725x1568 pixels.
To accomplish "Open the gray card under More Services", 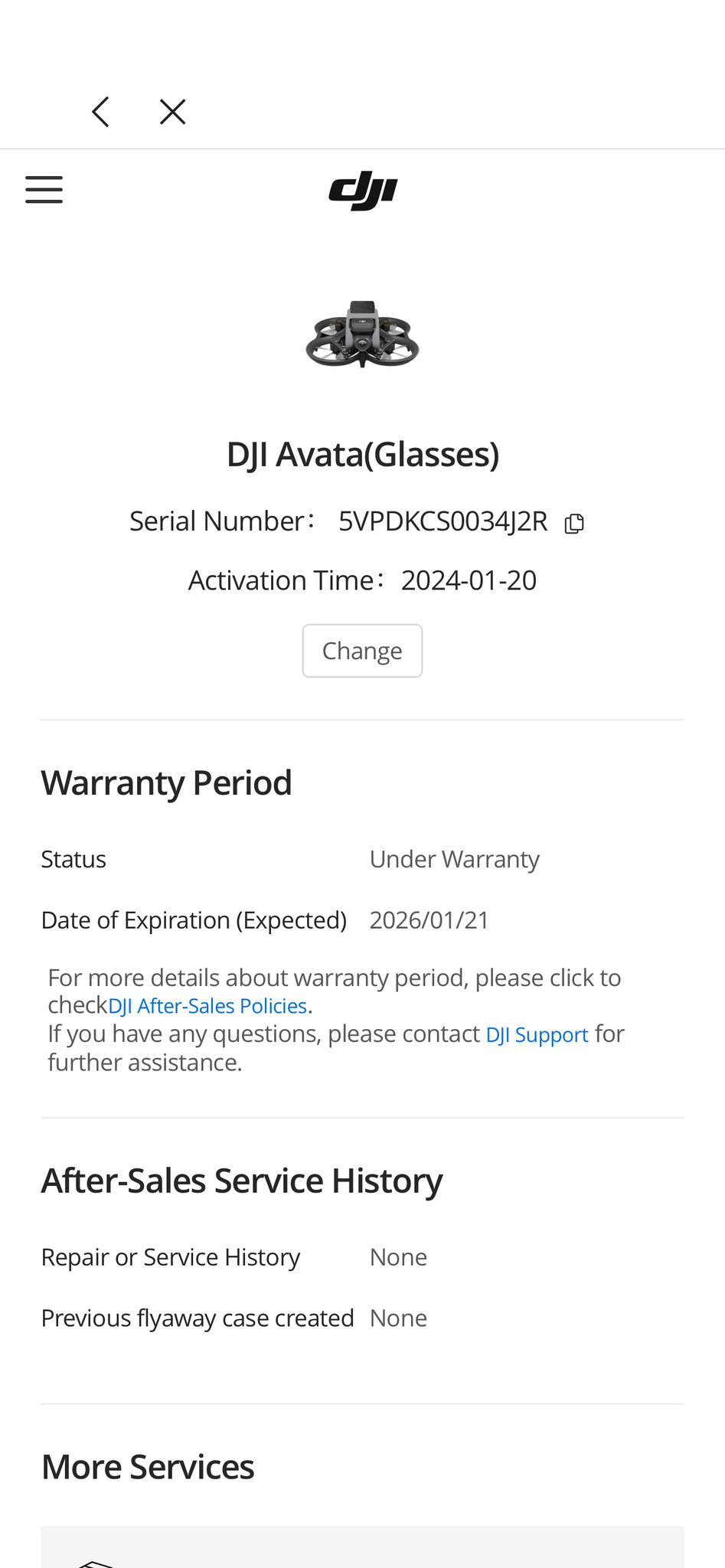I will [362, 1548].
